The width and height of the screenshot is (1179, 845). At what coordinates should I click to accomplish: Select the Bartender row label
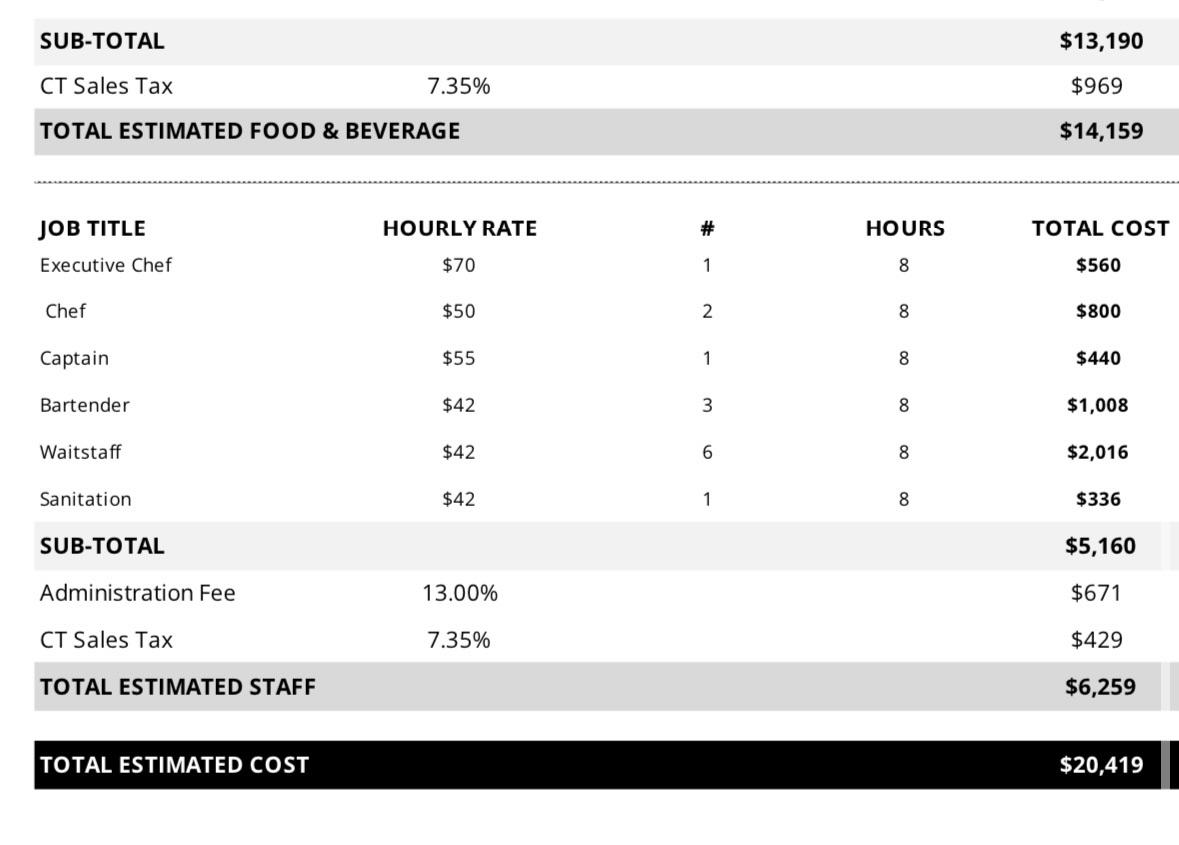click(85, 405)
